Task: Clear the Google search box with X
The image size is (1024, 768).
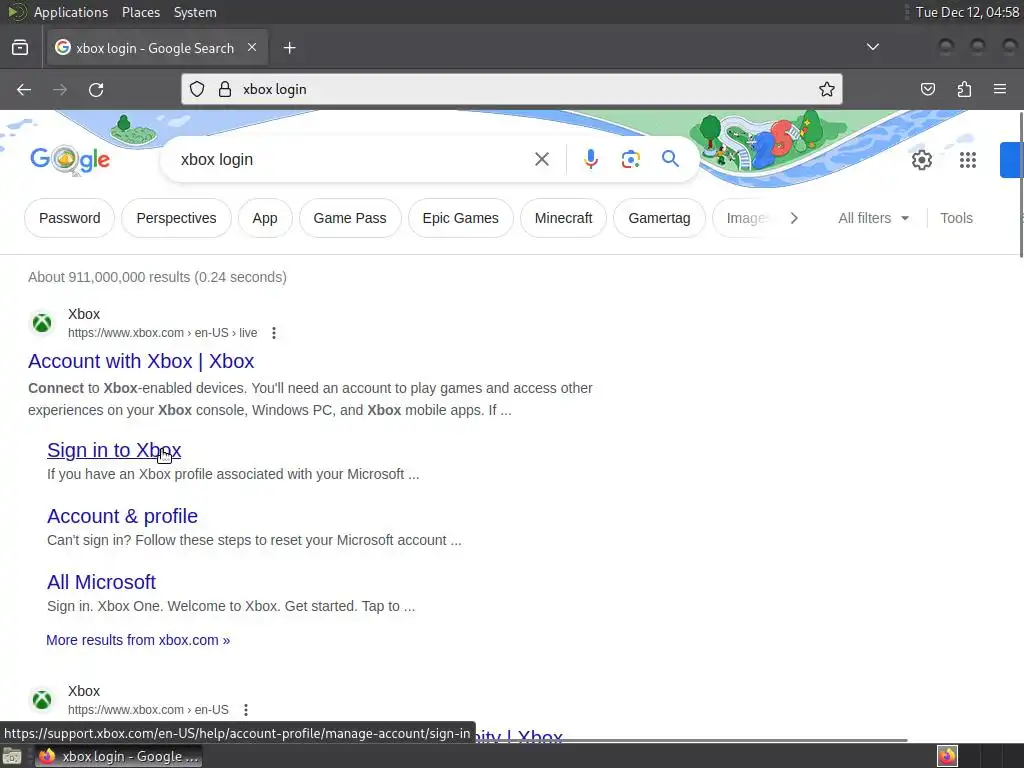Action: pyautogui.click(x=541, y=159)
